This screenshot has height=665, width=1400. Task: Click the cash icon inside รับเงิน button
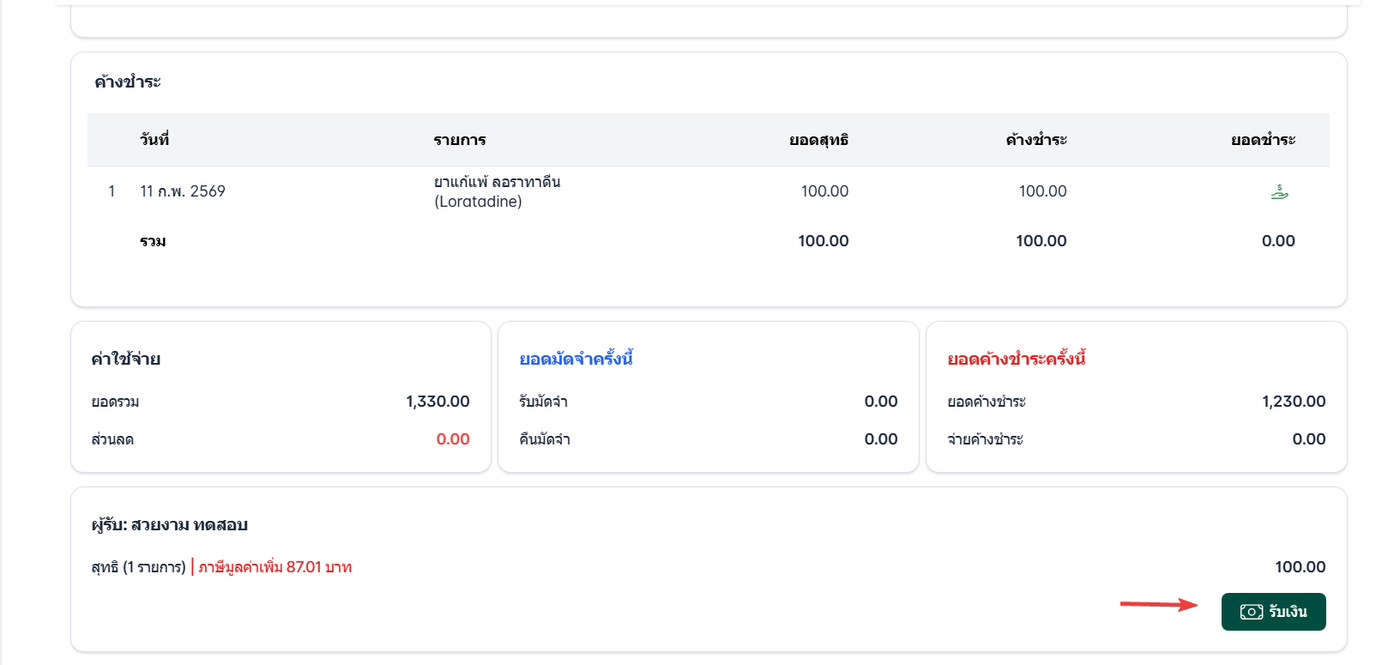[1251, 612]
